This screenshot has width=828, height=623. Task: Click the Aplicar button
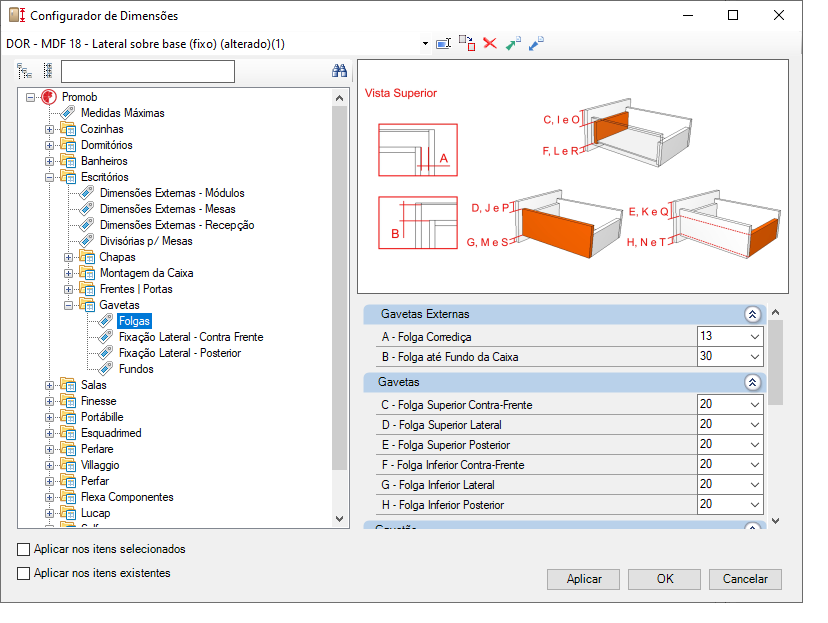click(x=584, y=579)
